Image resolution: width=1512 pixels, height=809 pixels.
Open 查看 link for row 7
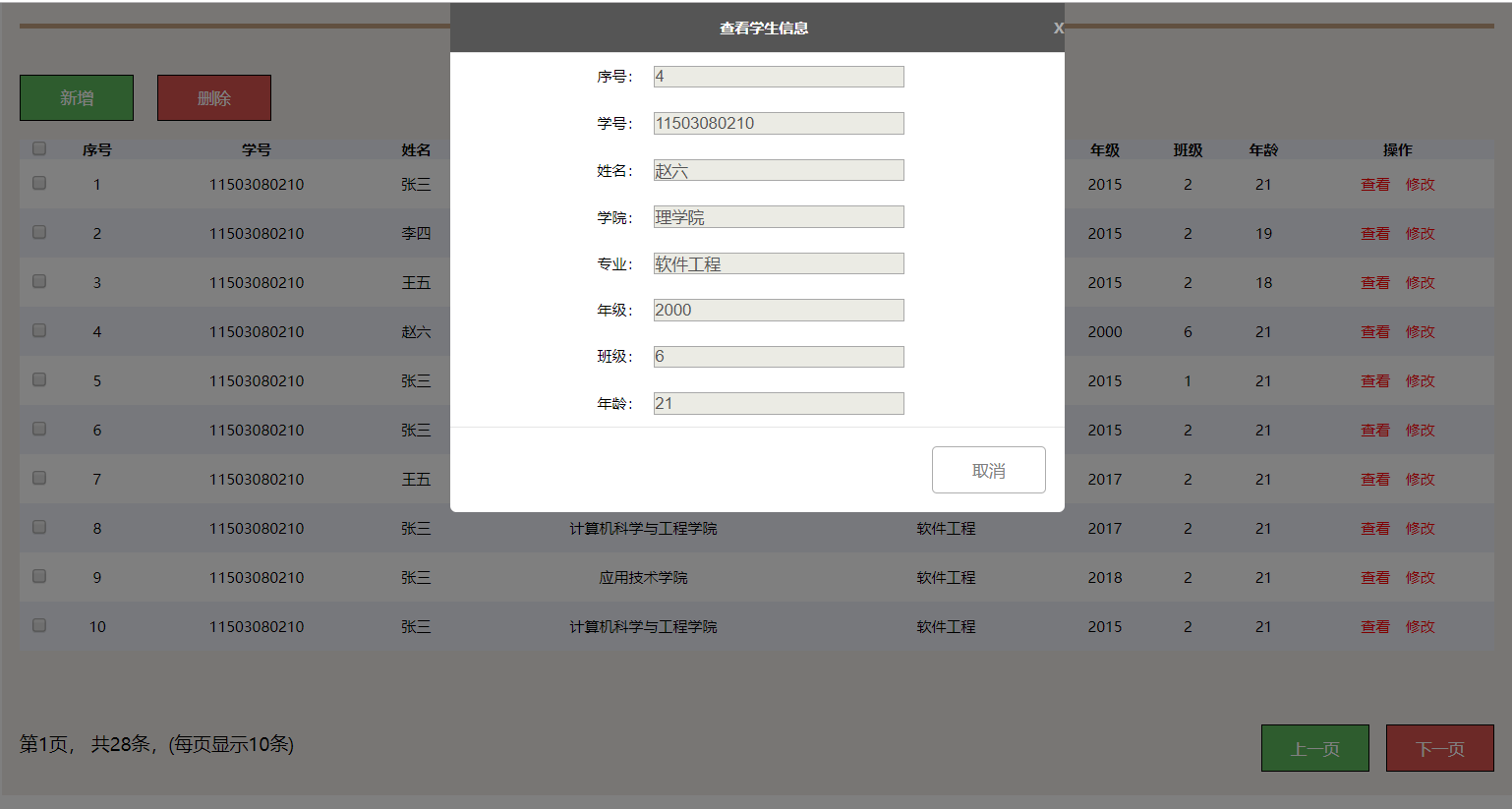pyautogui.click(x=1375, y=480)
